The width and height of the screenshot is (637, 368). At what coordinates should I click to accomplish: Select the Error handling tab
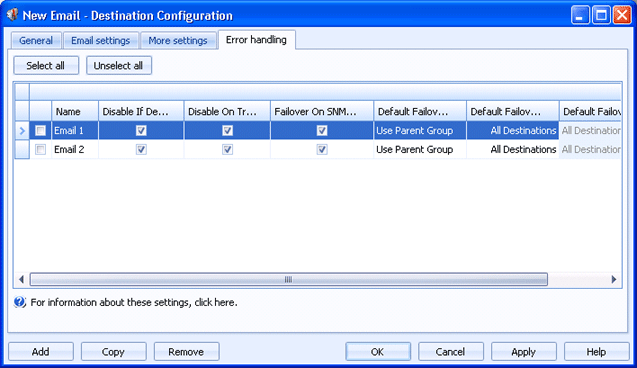pos(256,40)
